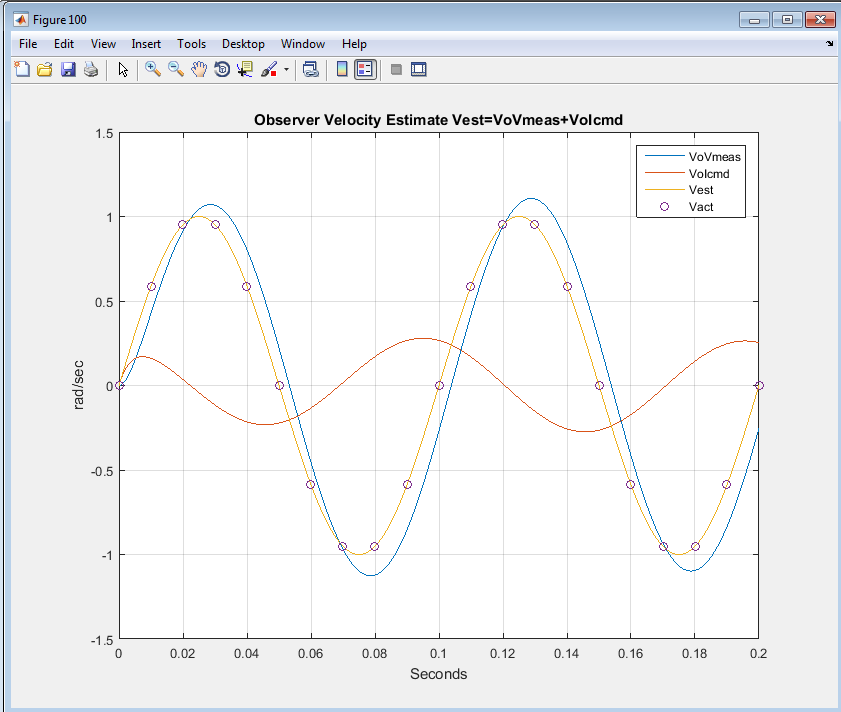The width and height of the screenshot is (841, 712).
Task: Open the Edit menu
Action: (64, 44)
